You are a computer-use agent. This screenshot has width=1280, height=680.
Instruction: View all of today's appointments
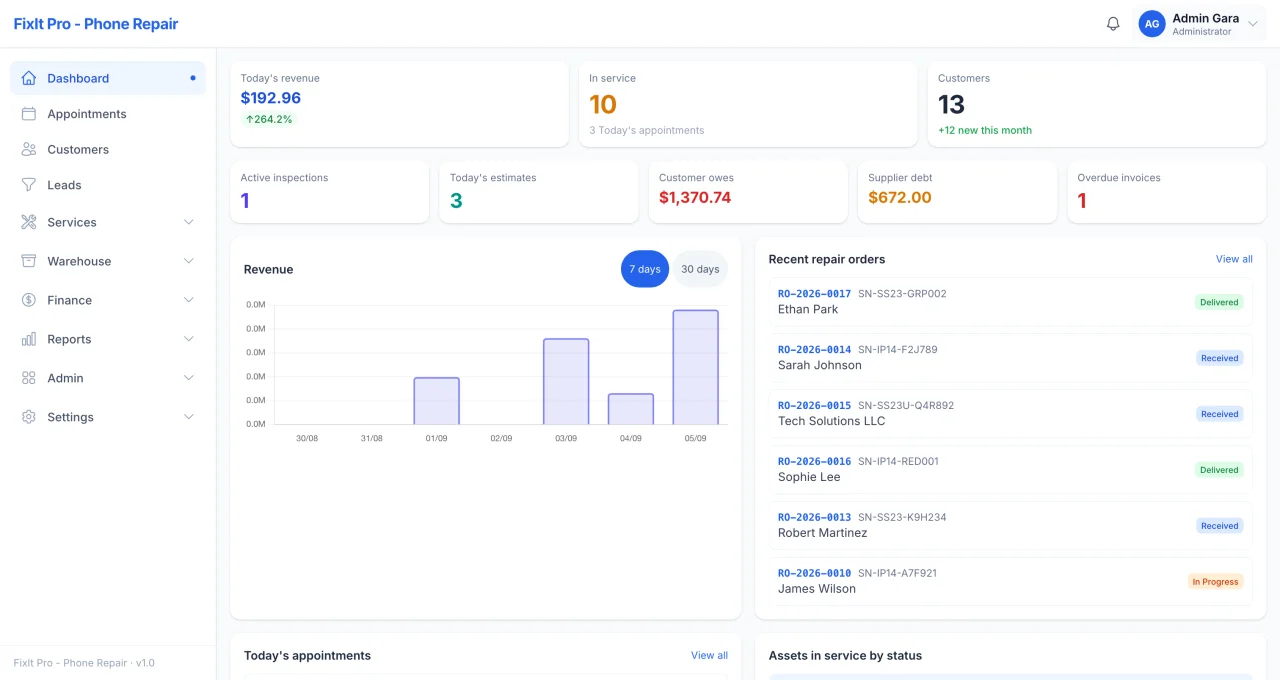pos(709,656)
